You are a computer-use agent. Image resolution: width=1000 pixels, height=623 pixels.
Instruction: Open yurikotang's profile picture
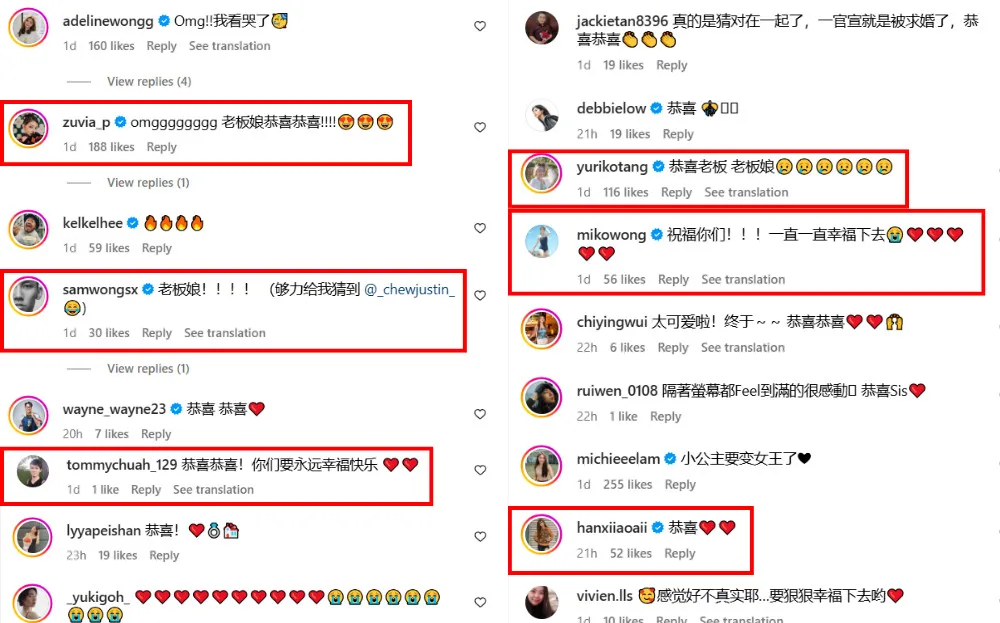541,173
